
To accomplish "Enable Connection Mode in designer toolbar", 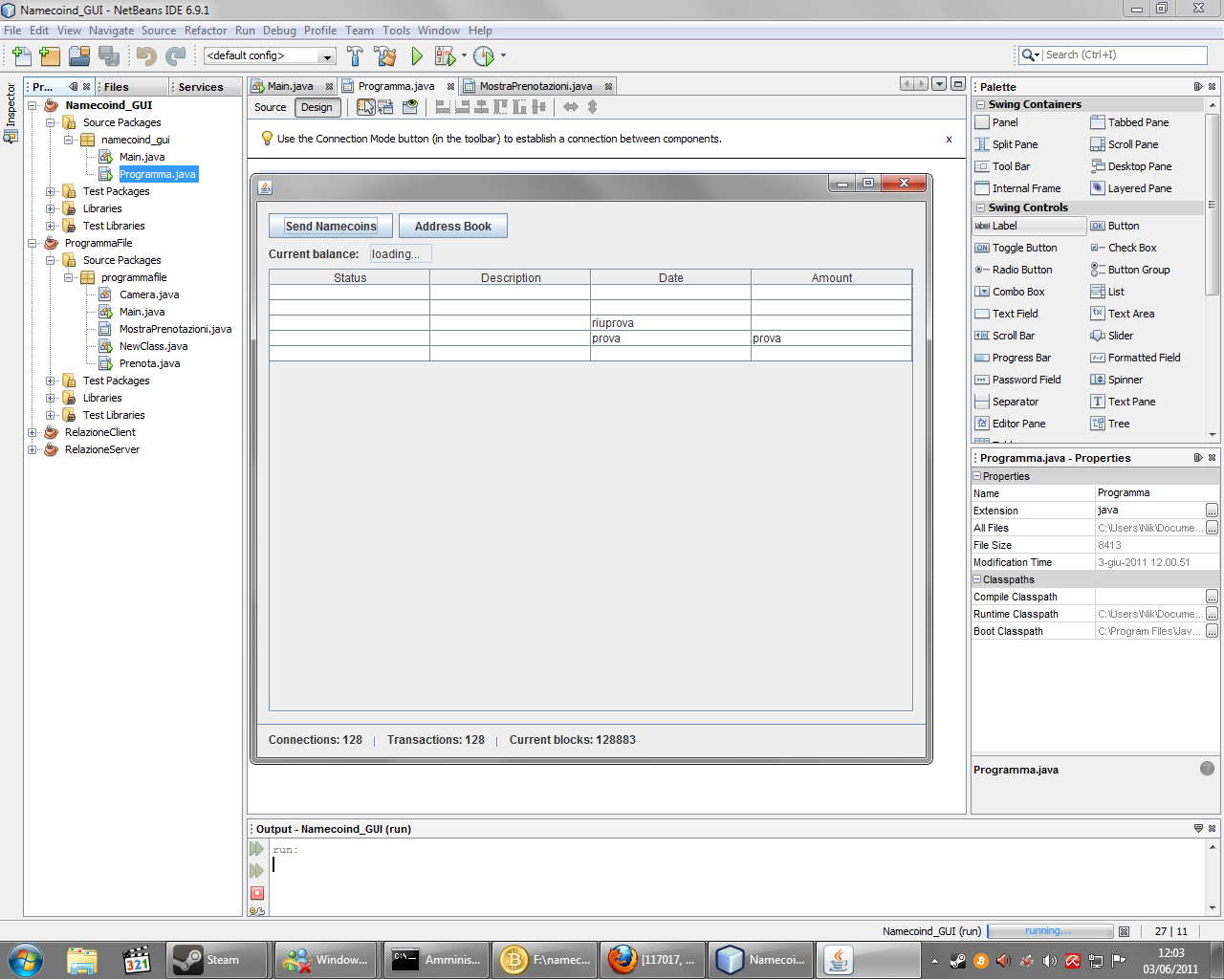I will [x=385, y=107].
